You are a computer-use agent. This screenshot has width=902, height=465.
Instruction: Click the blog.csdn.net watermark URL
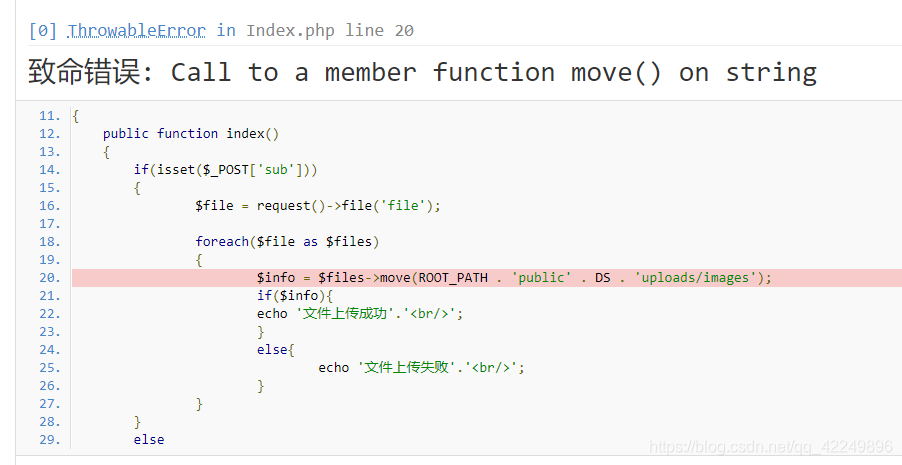[x=771, y=447]
